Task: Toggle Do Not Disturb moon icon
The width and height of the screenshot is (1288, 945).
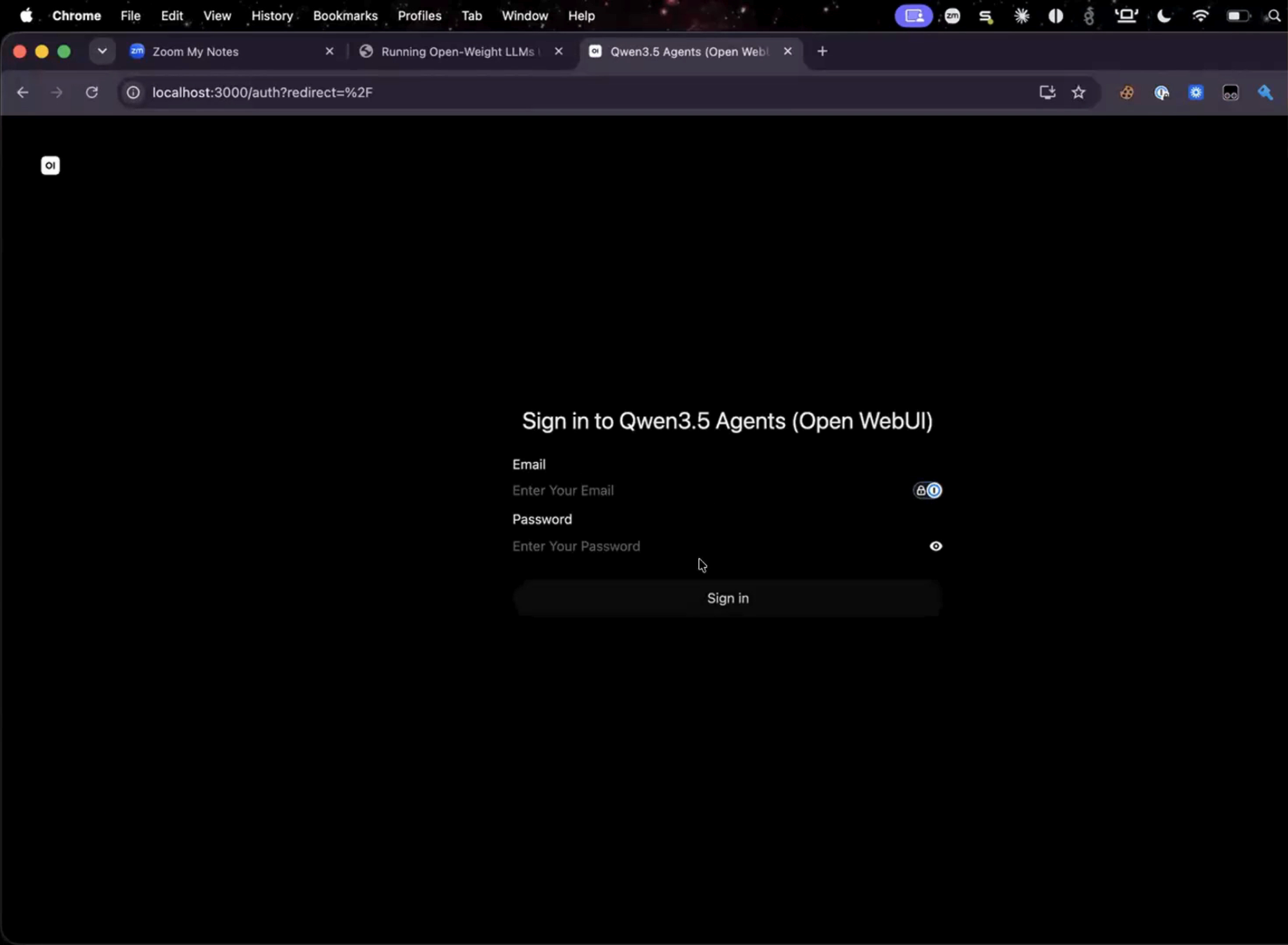Action: click(1164, 16)
